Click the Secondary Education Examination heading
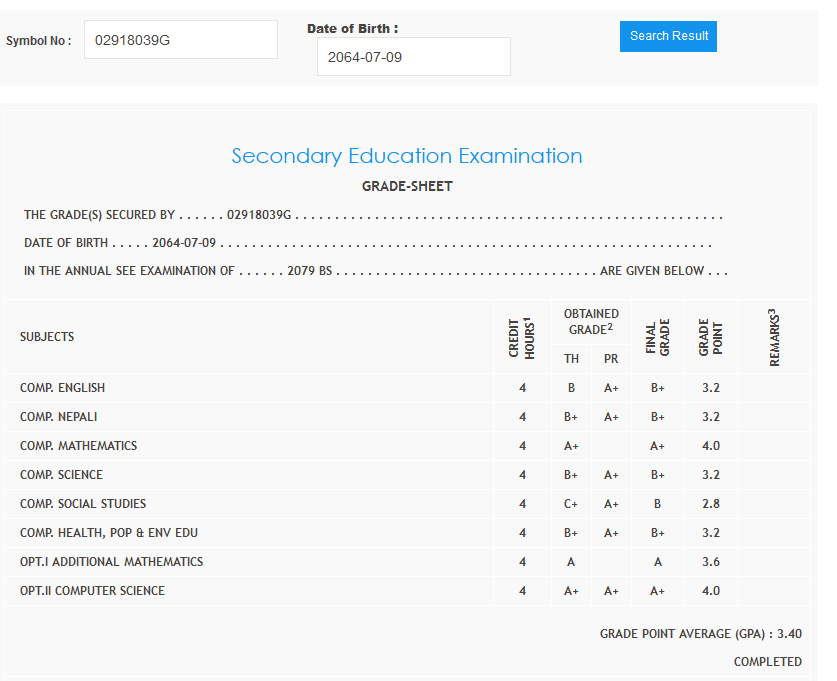 tap(407, 156)
